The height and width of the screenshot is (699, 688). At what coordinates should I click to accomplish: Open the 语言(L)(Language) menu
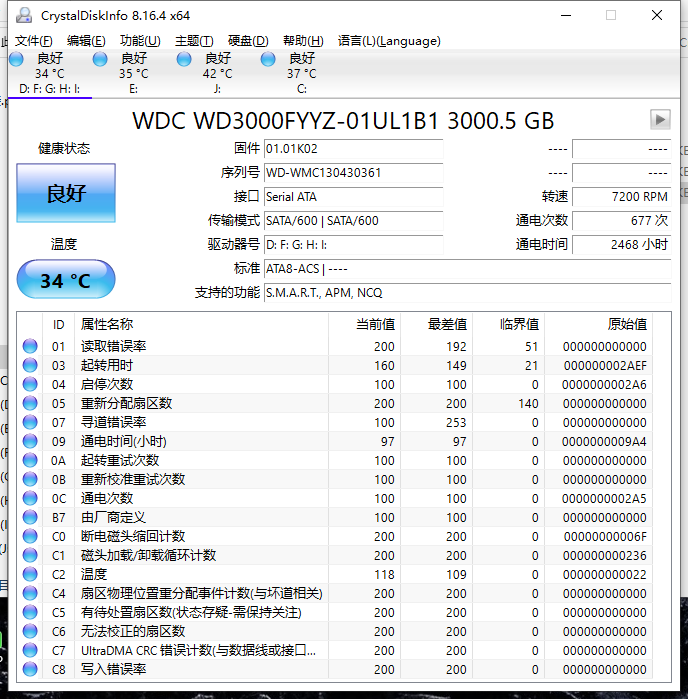pyautogui.click(x=389, y=41)
